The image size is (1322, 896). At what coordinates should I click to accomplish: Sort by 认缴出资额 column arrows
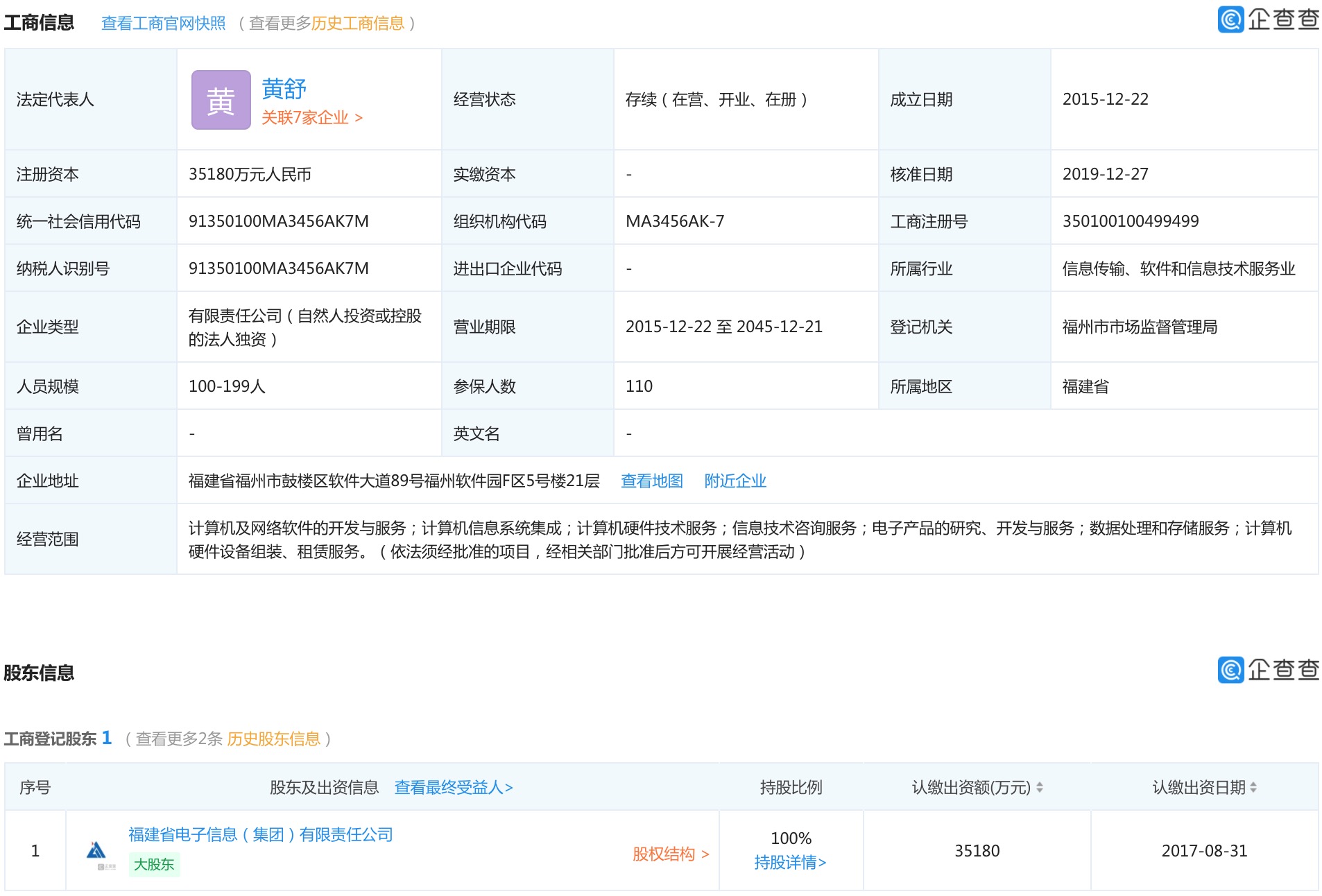pyautogui.click(x=1039, y=788)
